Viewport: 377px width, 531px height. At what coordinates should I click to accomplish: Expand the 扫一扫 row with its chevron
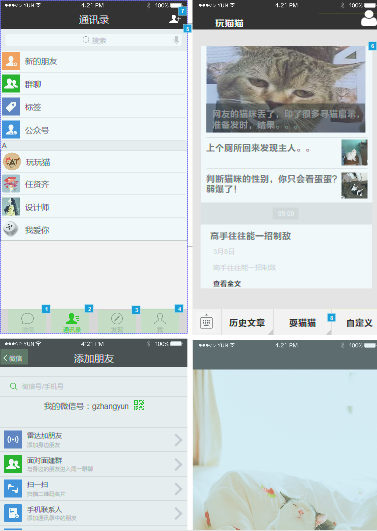[x=179, y=489]
